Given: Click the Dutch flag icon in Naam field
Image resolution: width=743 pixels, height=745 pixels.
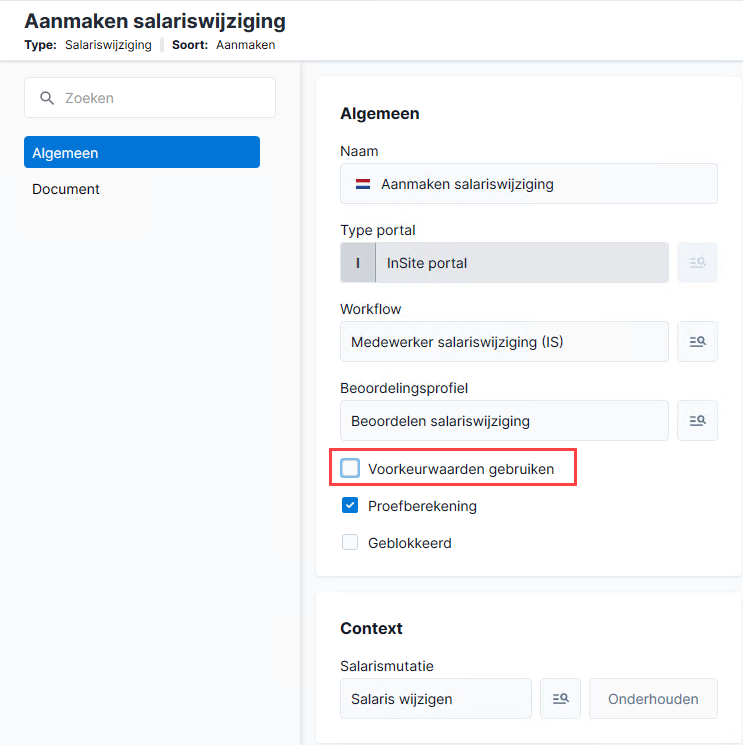Looking at the screenshot, I should [x=363, y=184].
